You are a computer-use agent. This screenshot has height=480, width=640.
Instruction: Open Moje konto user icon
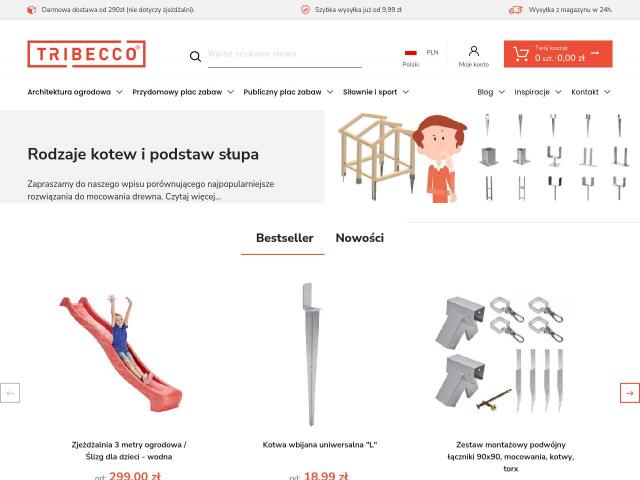coord(473,51)
